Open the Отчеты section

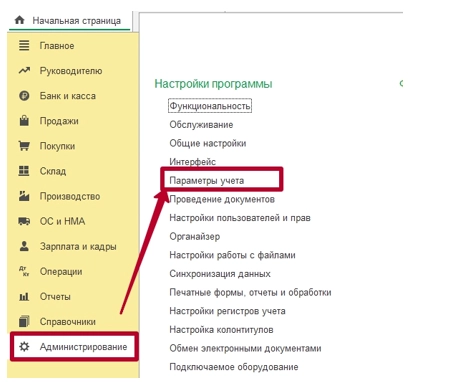coord(55,297)
